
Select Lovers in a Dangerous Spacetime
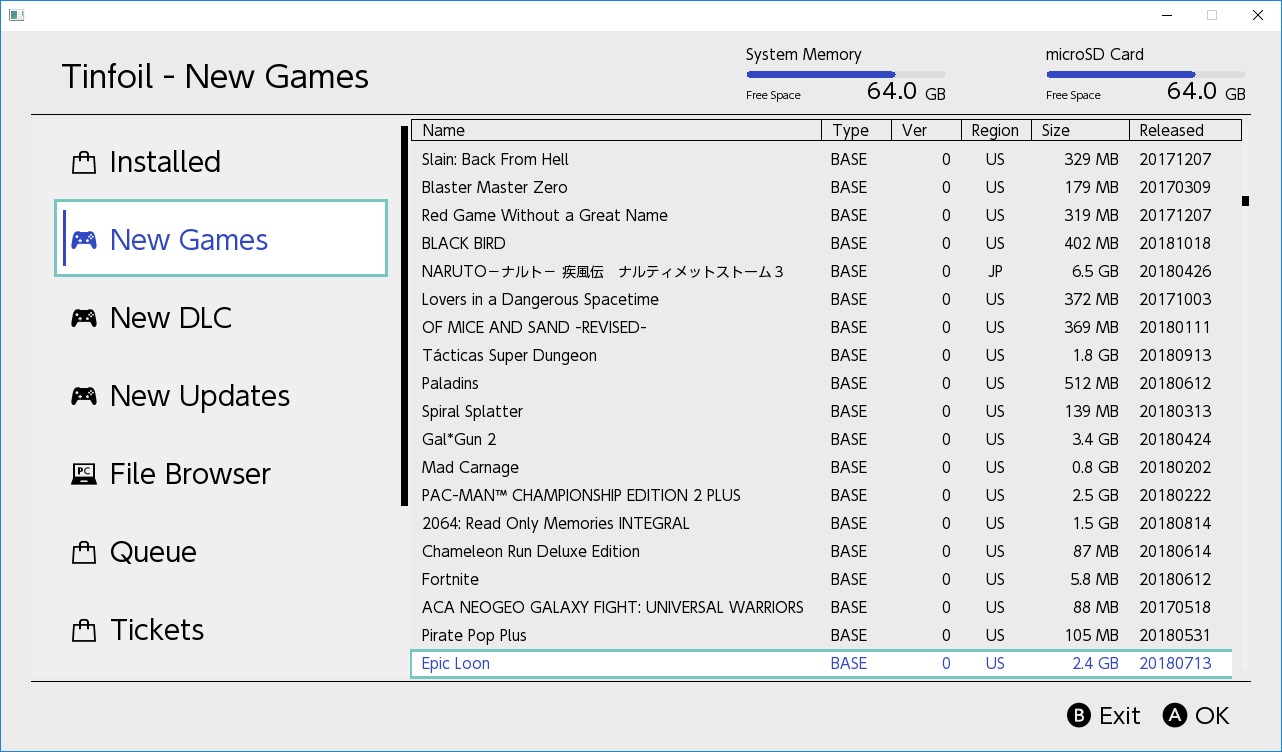(x=821, y=299)
